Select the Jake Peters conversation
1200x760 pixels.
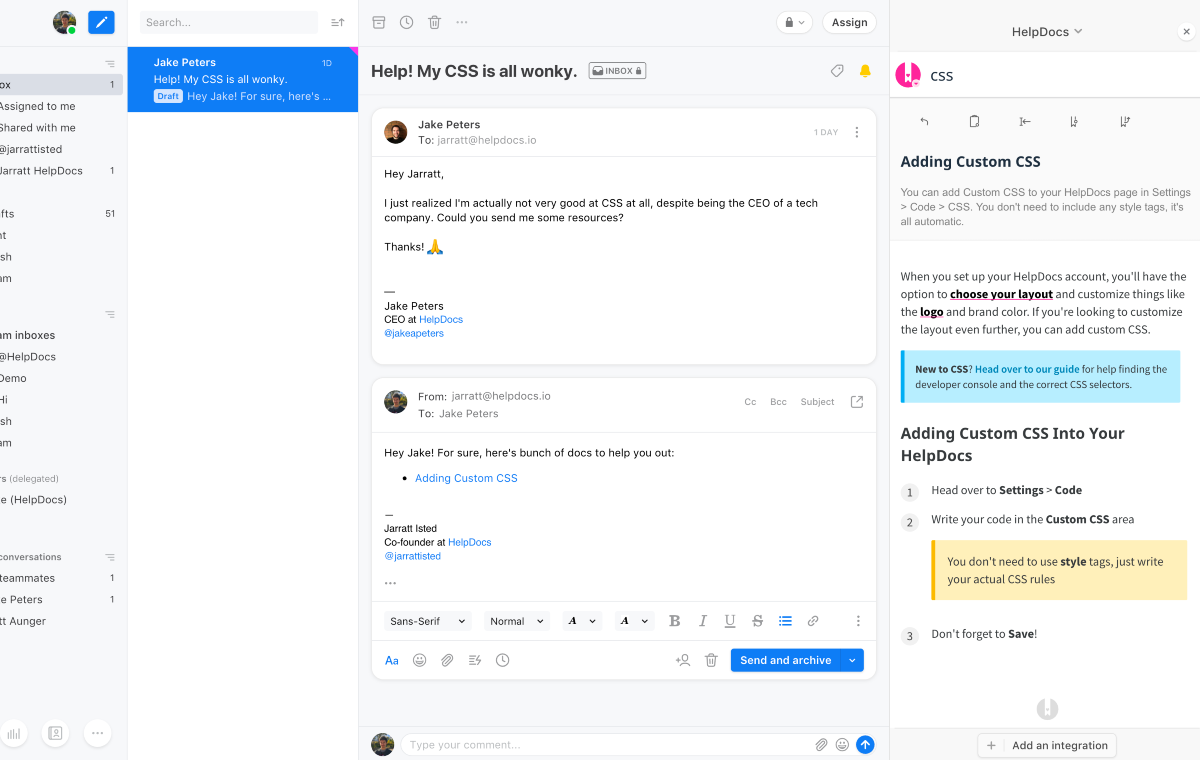click(243, 79)
